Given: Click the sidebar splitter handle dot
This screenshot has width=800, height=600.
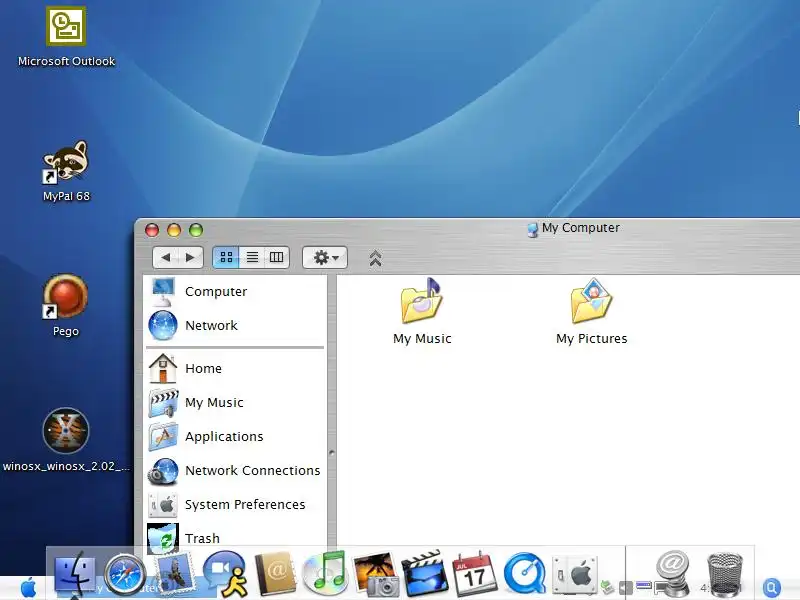Looking at the screenshot, I should point(332,453).
